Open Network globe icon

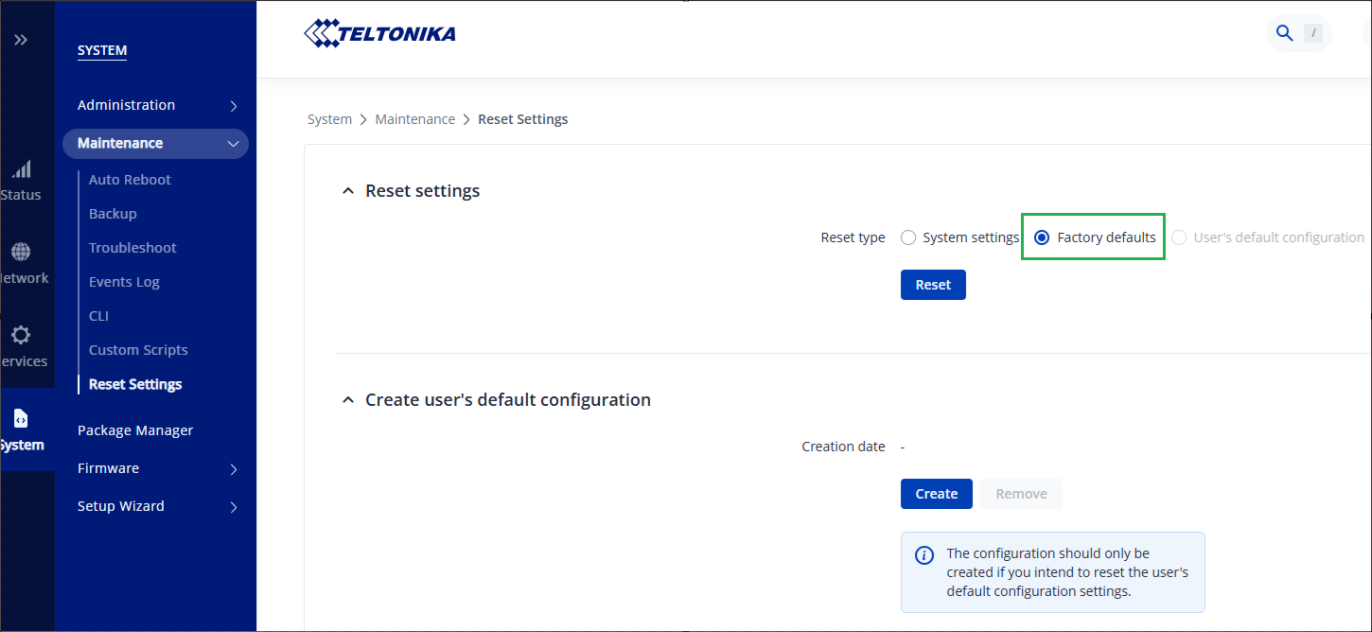click(x=21, y=252)
